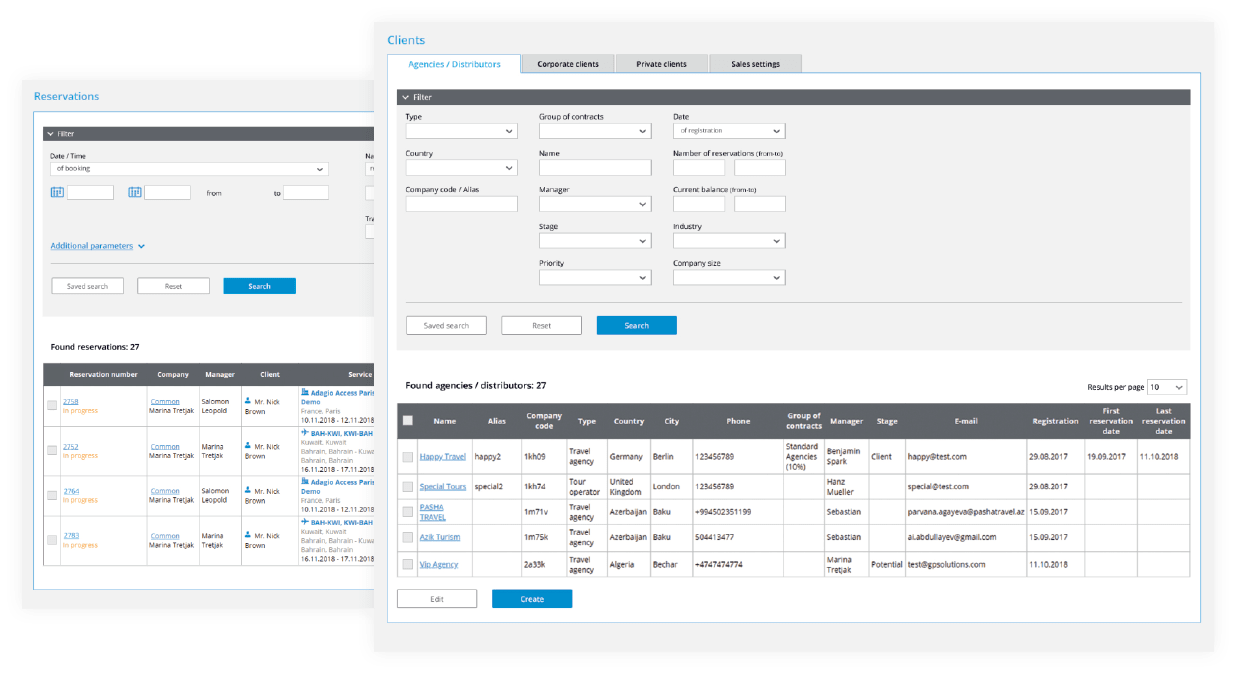Open the Type dropdown in Clients filter

tap(461, 131)
